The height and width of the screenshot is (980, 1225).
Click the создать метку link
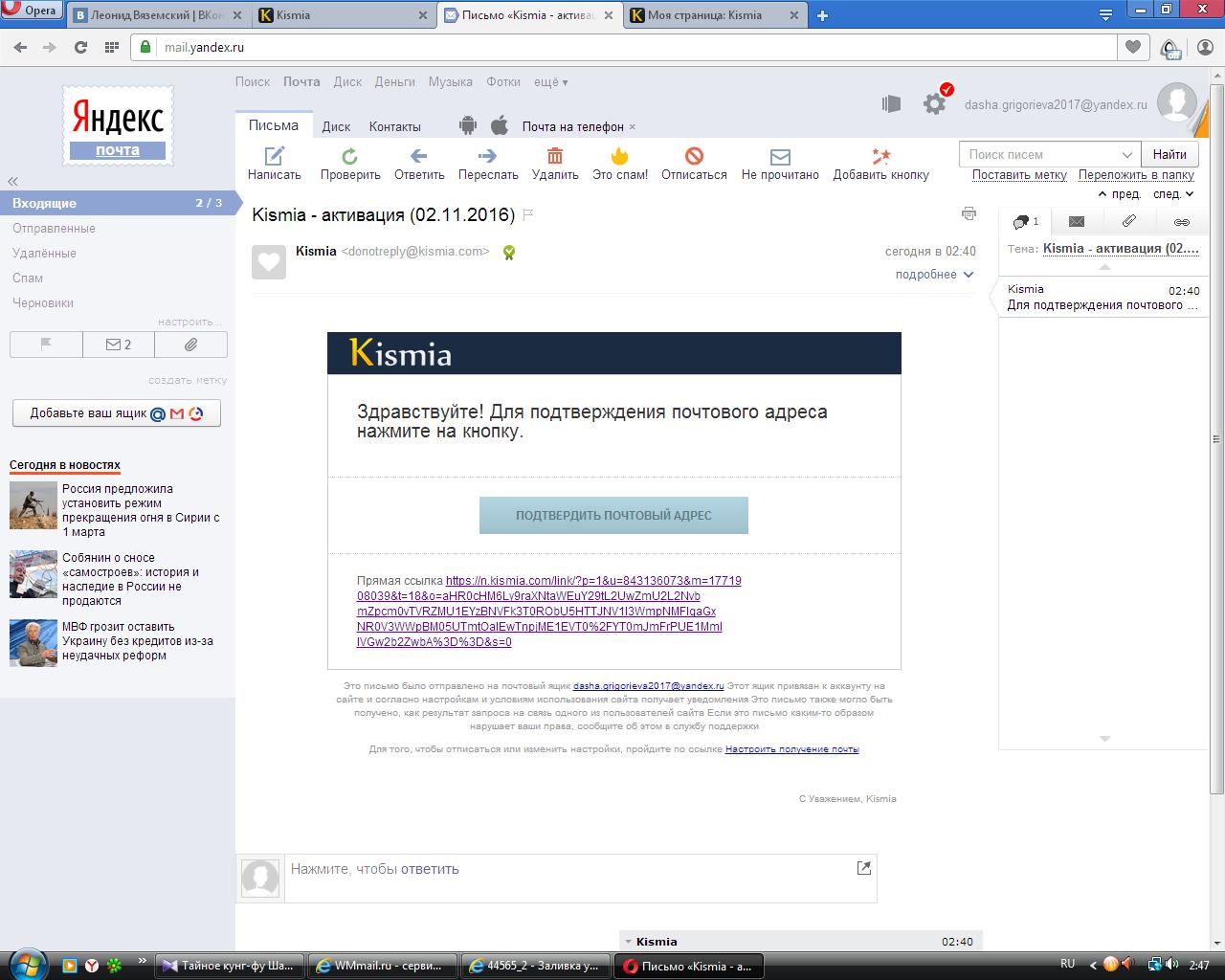[x=188, y=380]
